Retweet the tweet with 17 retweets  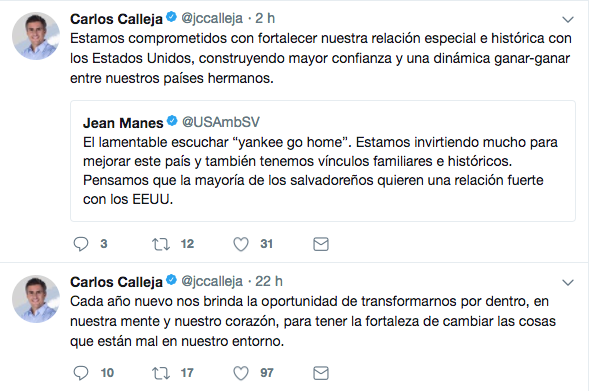[161, 373]
